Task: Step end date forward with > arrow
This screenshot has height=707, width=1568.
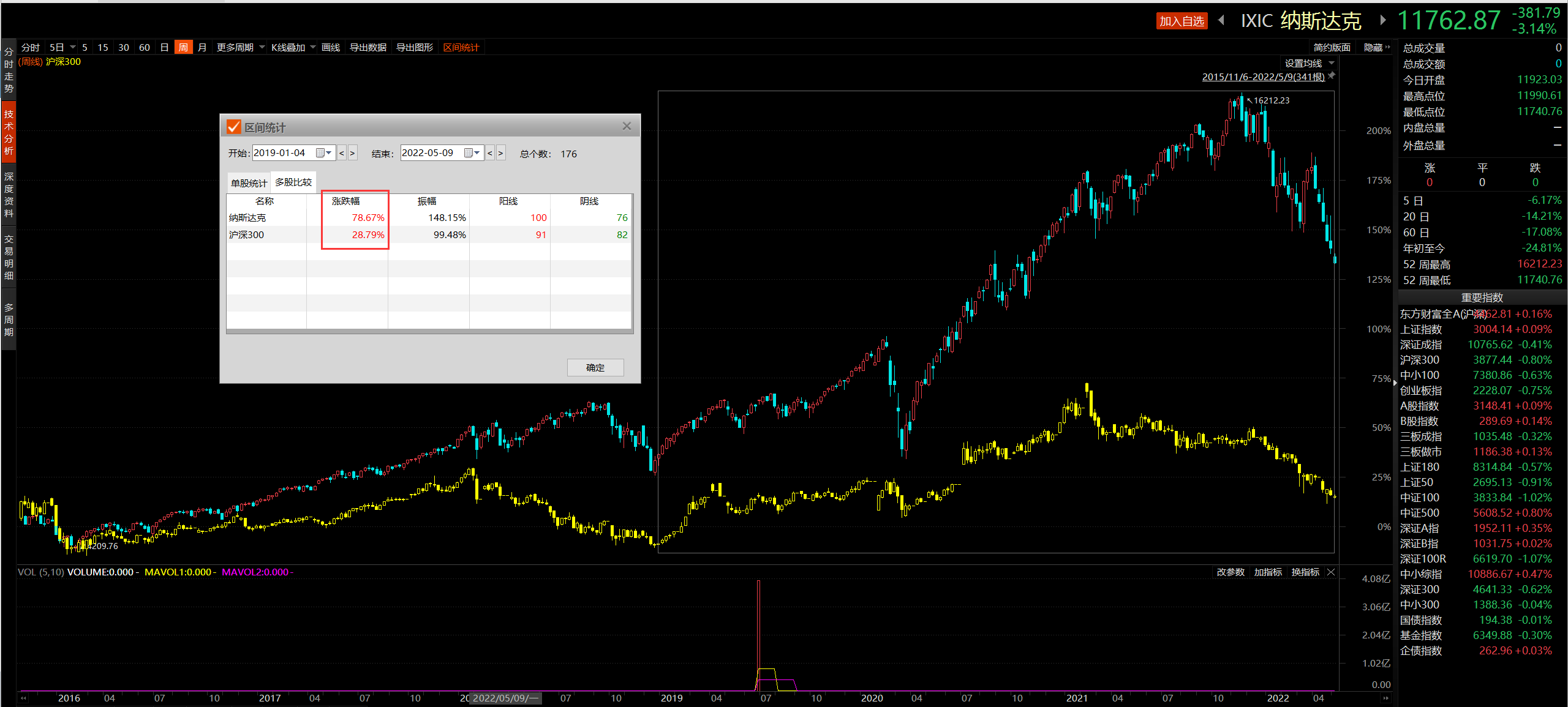Action: pos(500,153)
